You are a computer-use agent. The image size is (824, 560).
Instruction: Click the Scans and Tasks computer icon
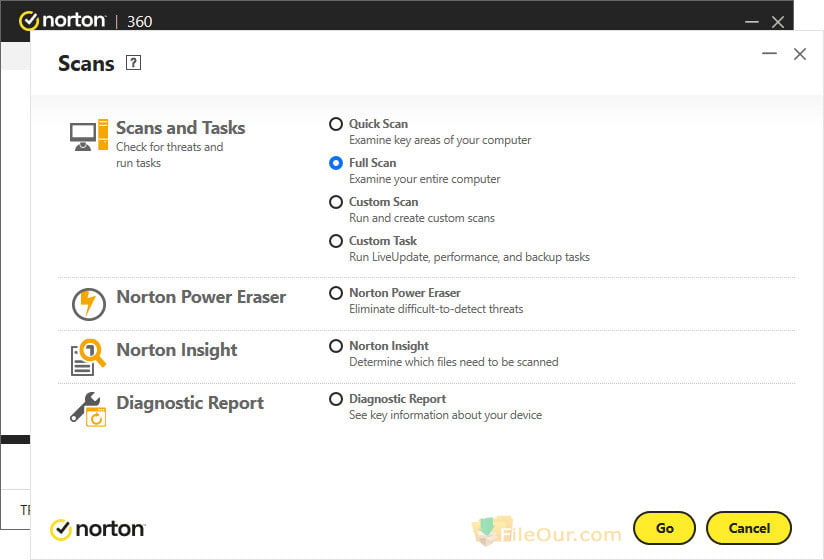pos(89,135)
